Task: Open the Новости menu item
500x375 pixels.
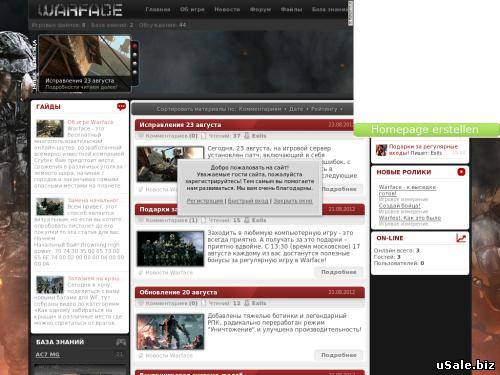Action: (227, 9)
